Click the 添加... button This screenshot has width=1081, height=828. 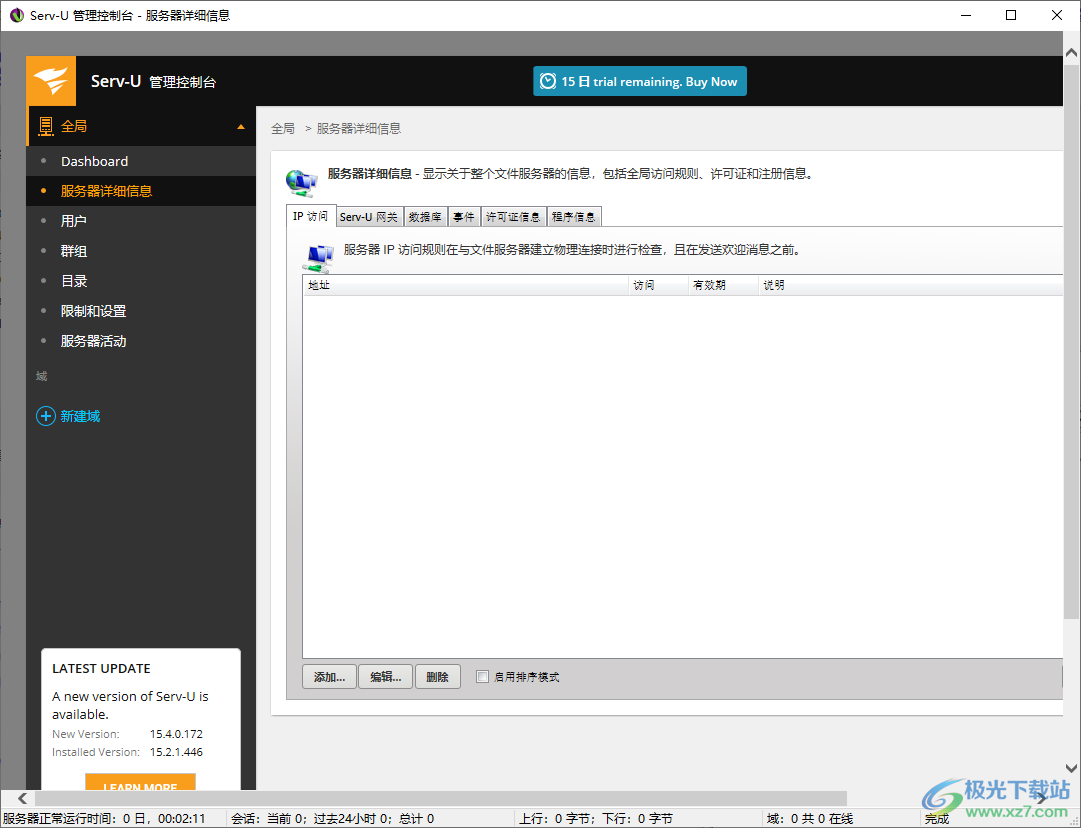point(330,677)
